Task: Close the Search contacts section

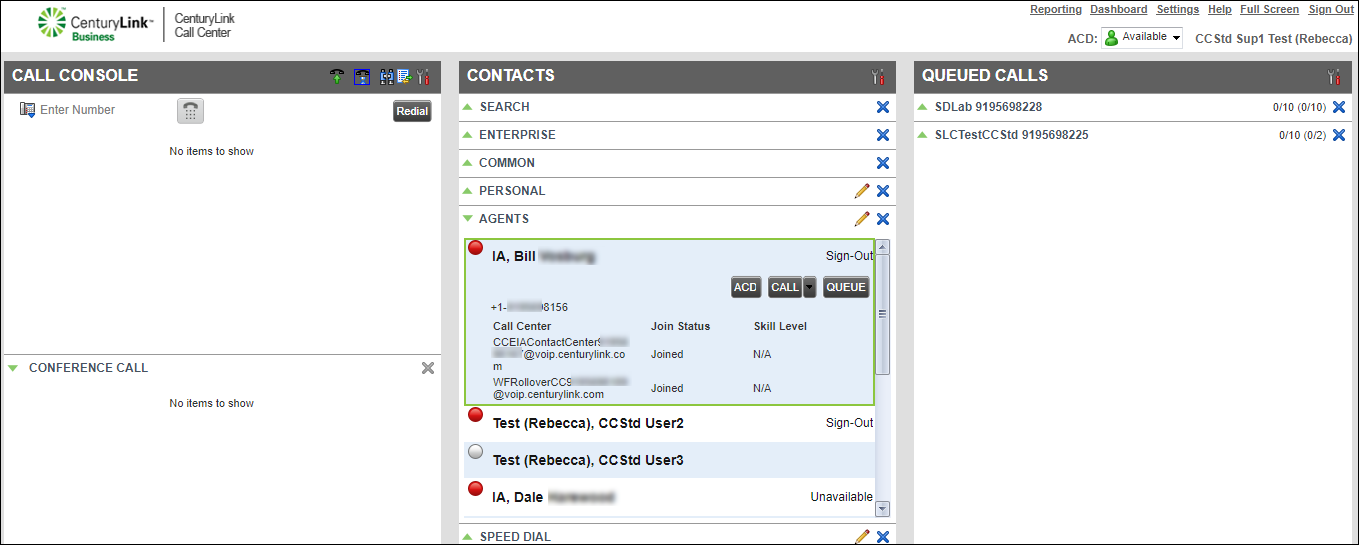Action: (x=882, y=107)
